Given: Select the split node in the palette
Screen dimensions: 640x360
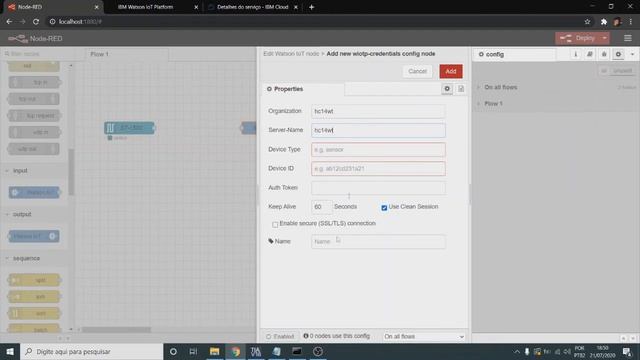Looking at the screenshot, I should 34,280.
